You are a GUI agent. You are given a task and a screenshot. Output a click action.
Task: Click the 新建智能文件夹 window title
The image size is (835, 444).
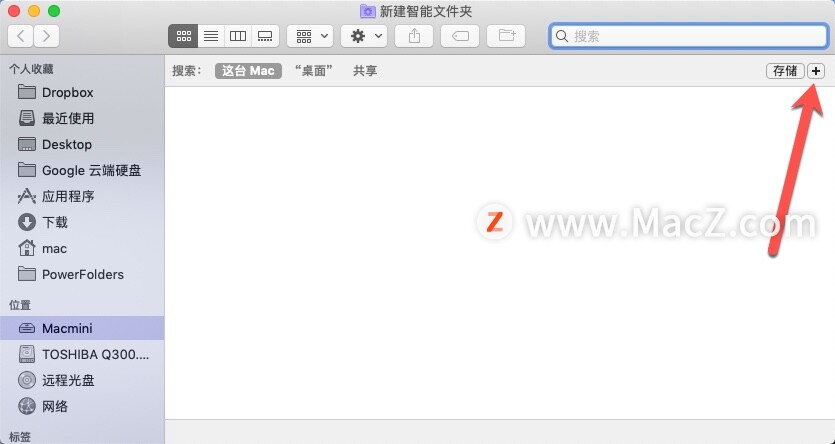tap(426, 11)
